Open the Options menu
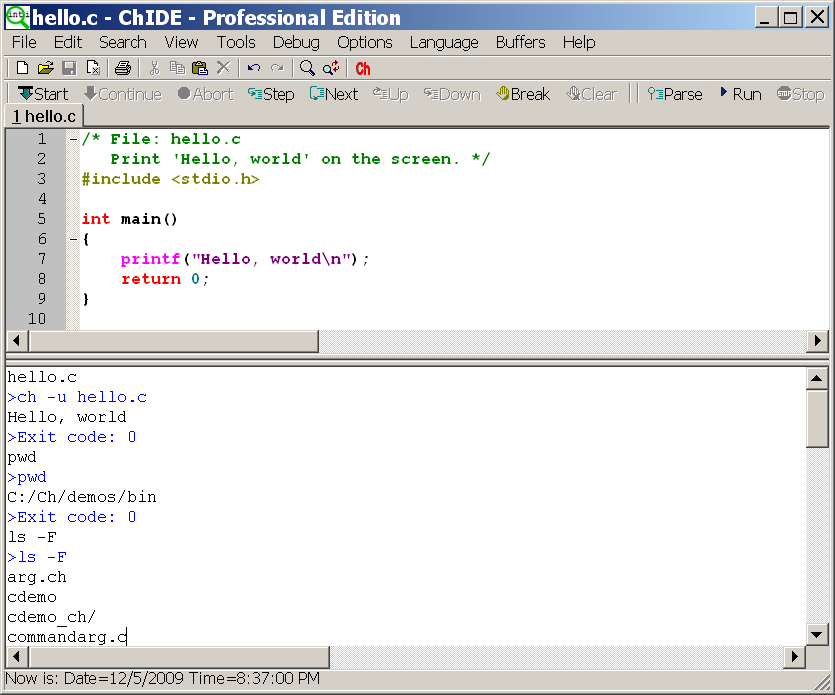The width and height of the screenshot is (835, 695). pyautogui.click(x=365, y=42)
